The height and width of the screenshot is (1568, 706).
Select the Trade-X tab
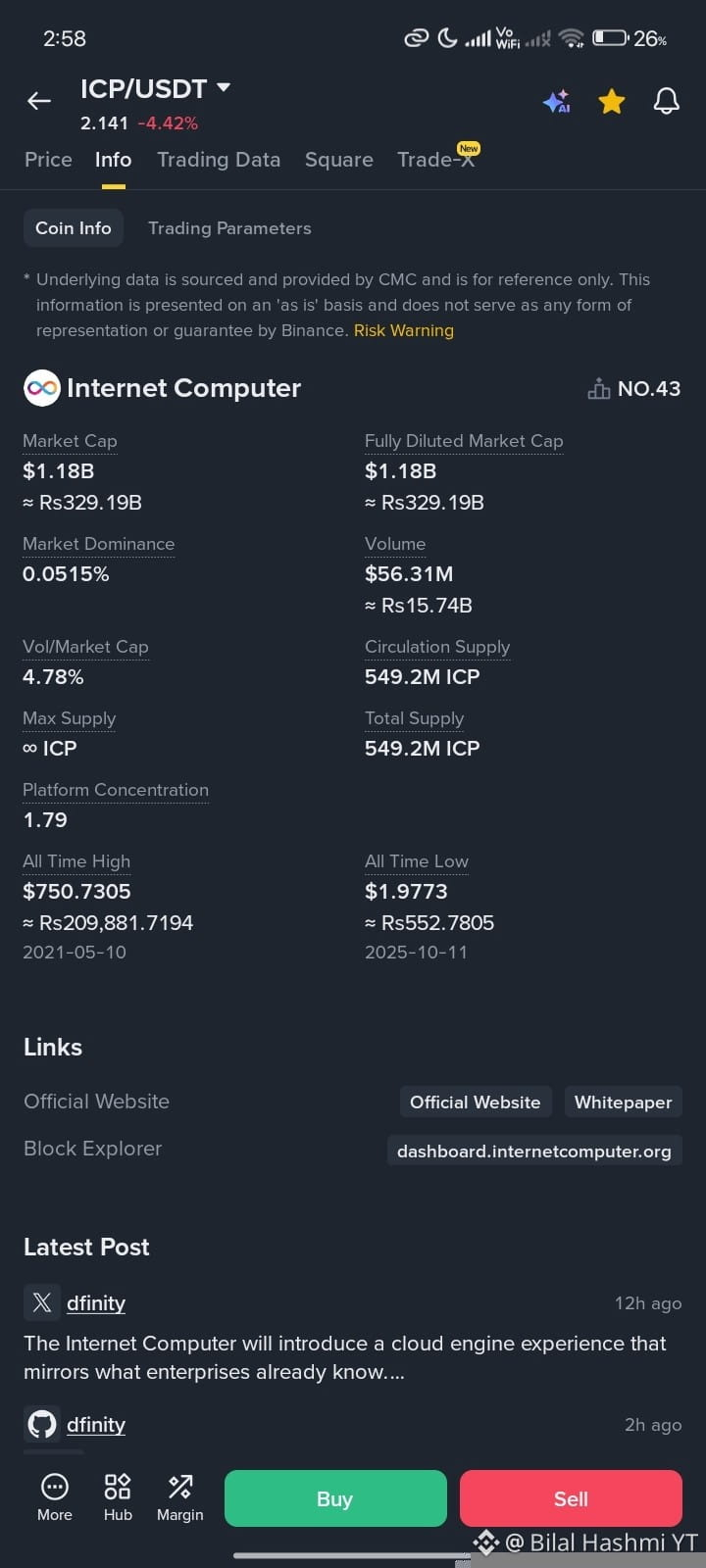click(436, 160)
